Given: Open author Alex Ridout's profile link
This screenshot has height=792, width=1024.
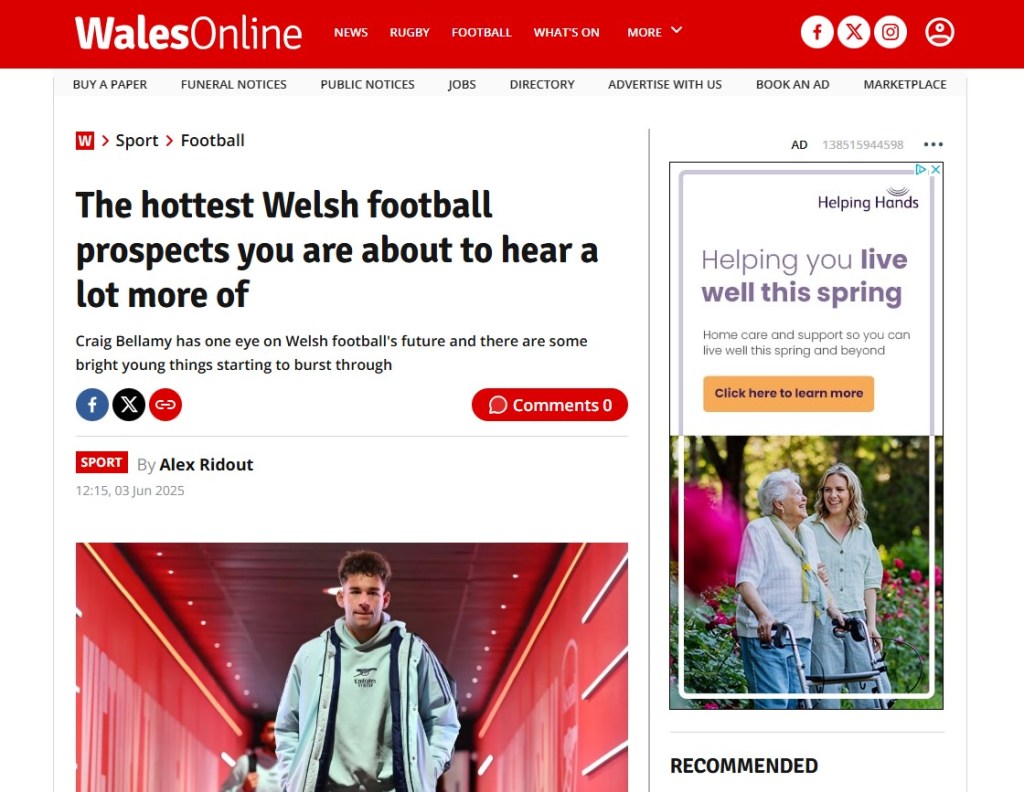Looking at the screenshot, I should click(206, 464).
